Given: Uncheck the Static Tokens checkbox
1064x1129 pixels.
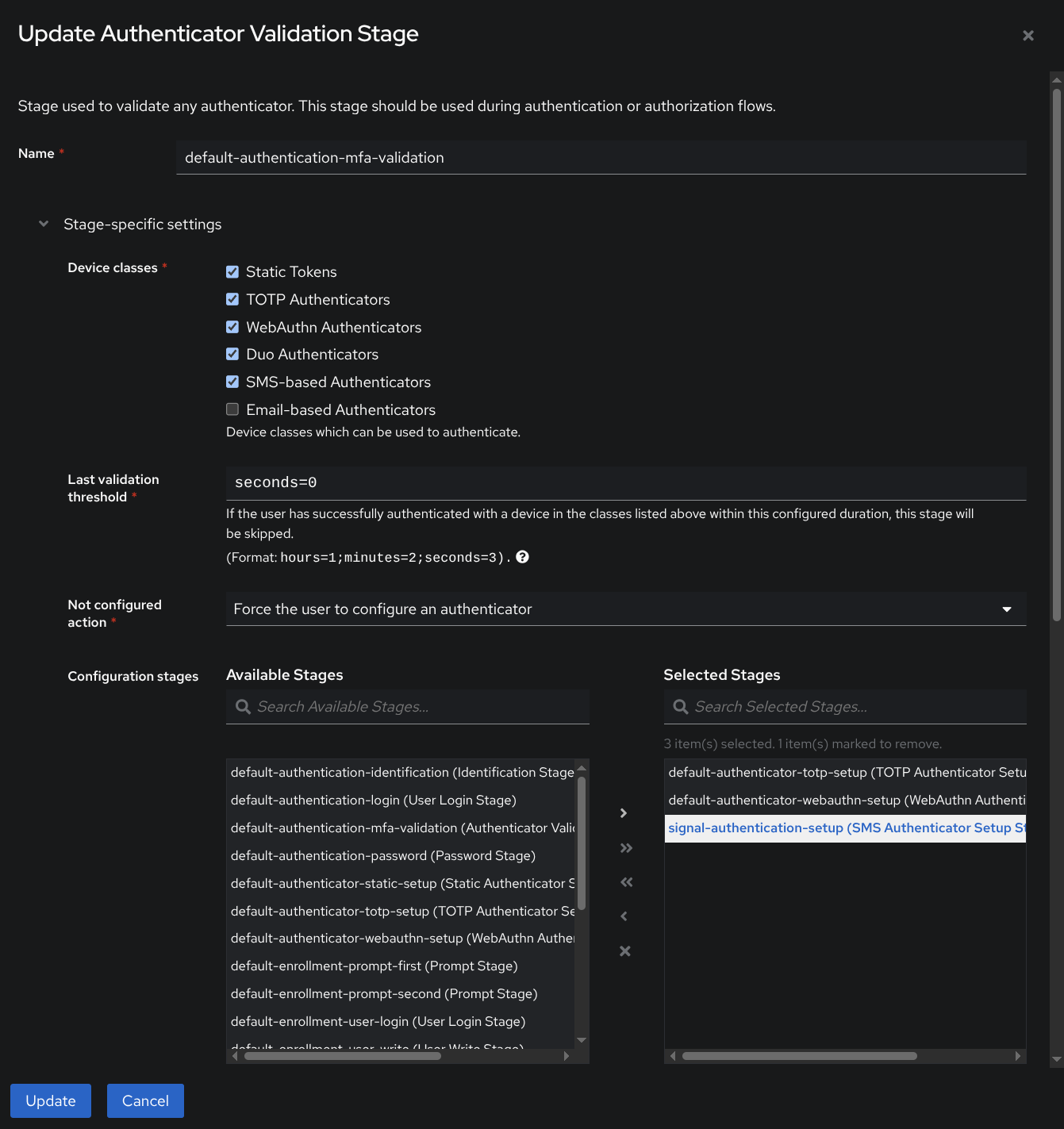Looking at the screenshot, I should [232, 272].
